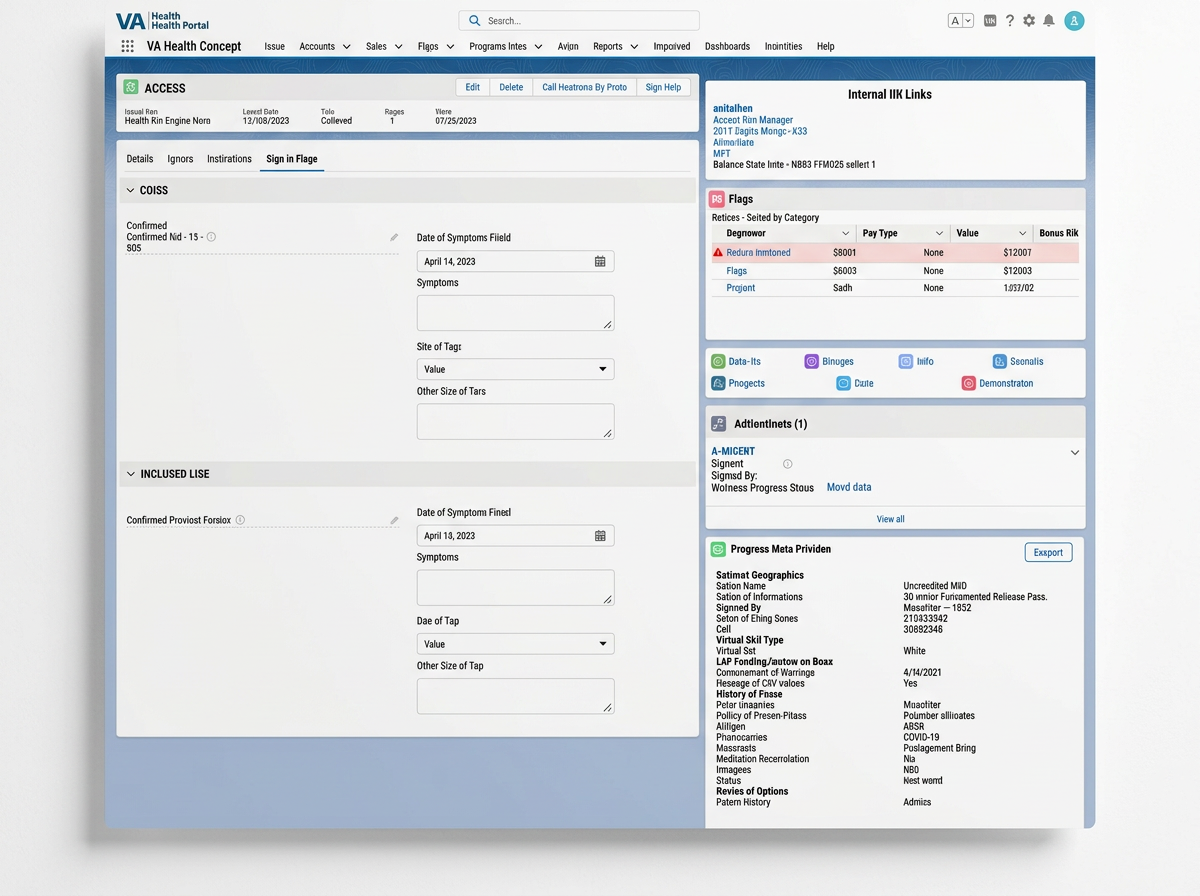This screenshot has width=1200, height=896.
Task: Edit Confirmed Proviost Forsiox with pencil icon
Action: [x=394, y=520]
